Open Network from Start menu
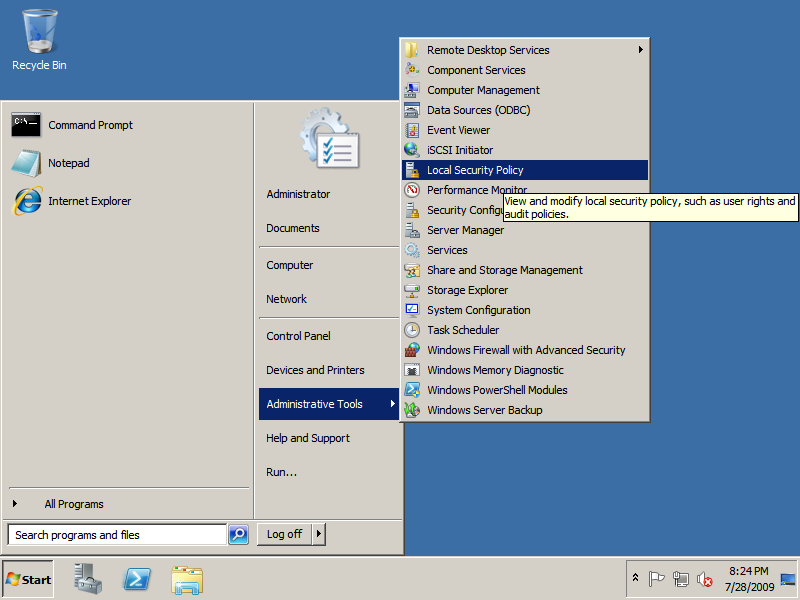Screen dimensions: 800x600 click(x=329, y=299)
